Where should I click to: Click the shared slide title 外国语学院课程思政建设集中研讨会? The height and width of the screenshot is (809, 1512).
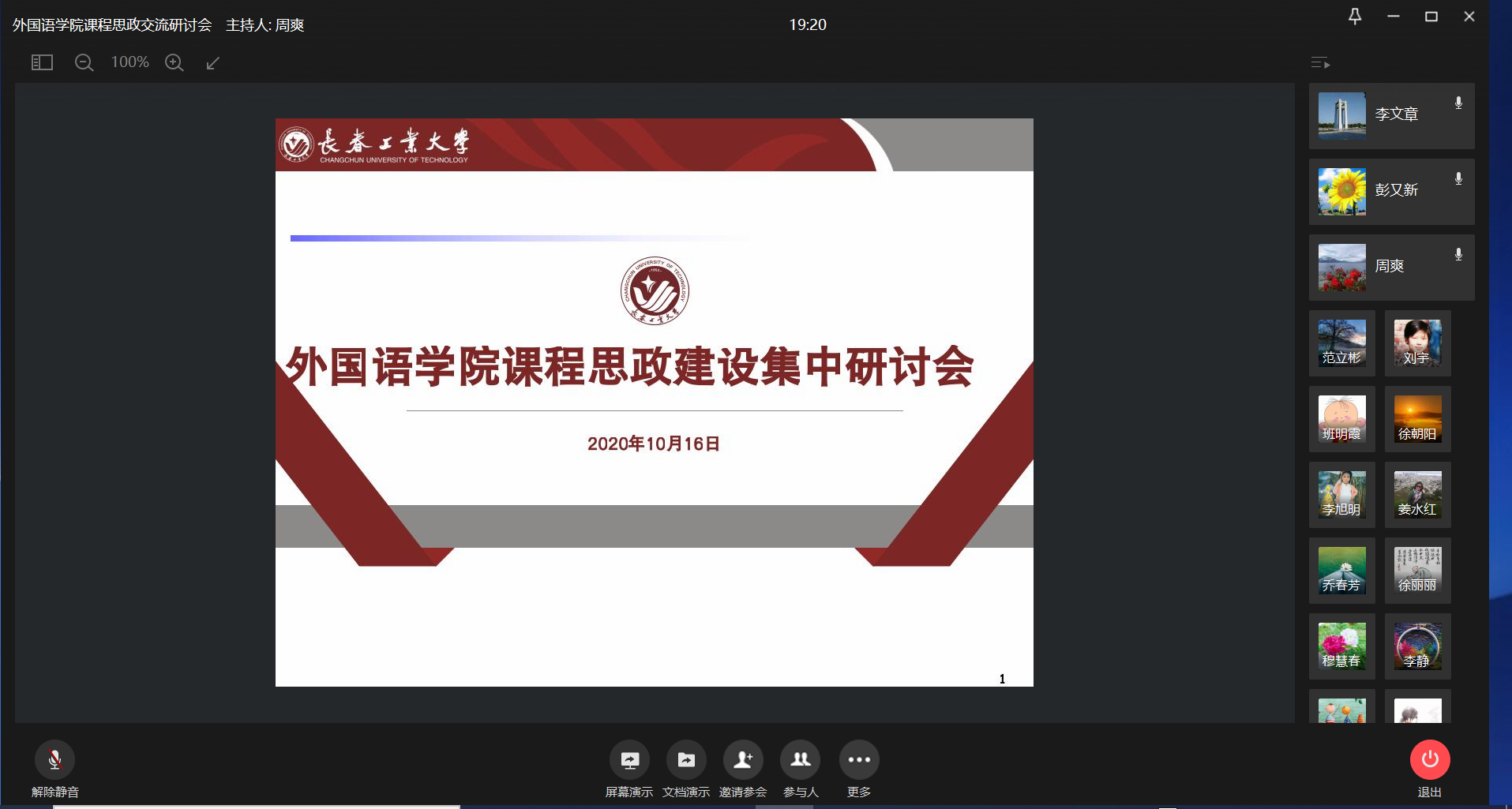[629, 367]
